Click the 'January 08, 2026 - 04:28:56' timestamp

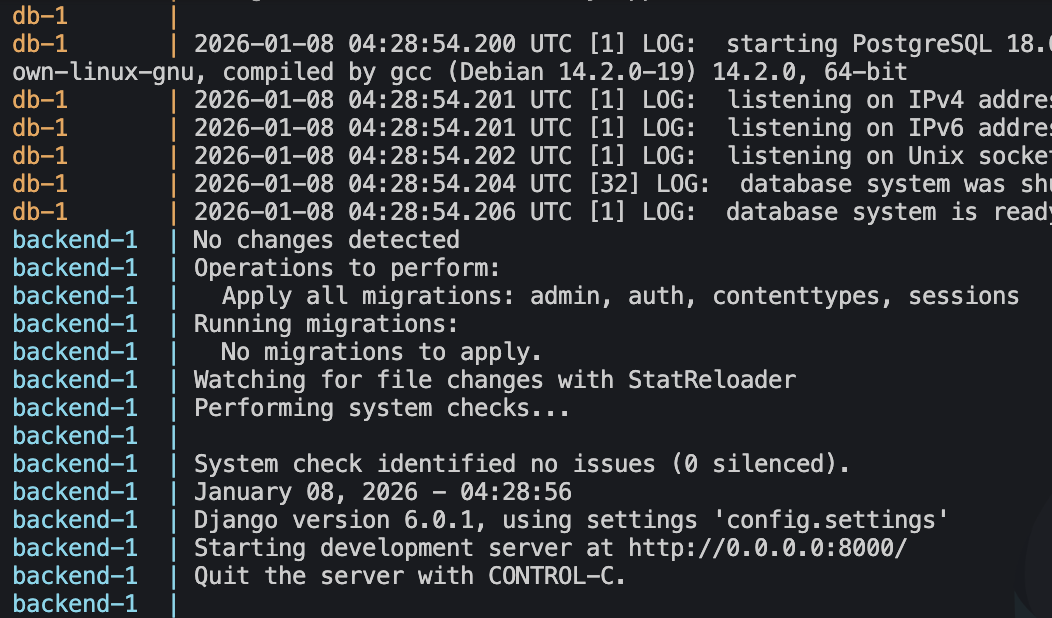point(382,492)
